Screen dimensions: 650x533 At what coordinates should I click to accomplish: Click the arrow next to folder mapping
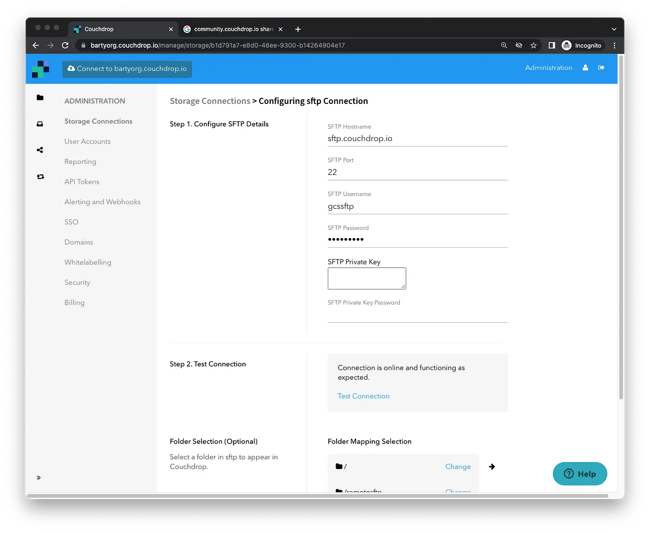(492, 467)
